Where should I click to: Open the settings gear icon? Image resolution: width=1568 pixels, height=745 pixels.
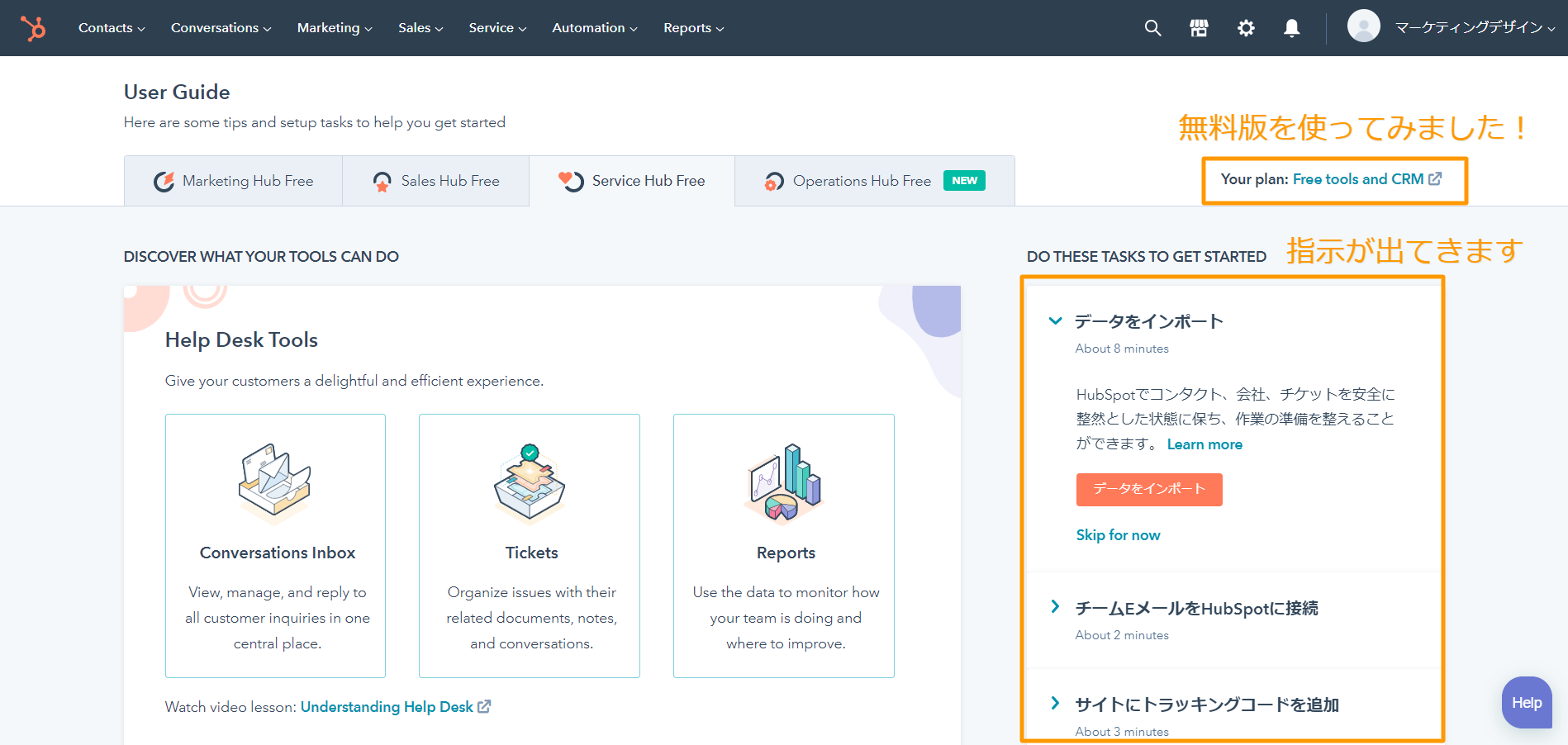(x=1246, y=28)
